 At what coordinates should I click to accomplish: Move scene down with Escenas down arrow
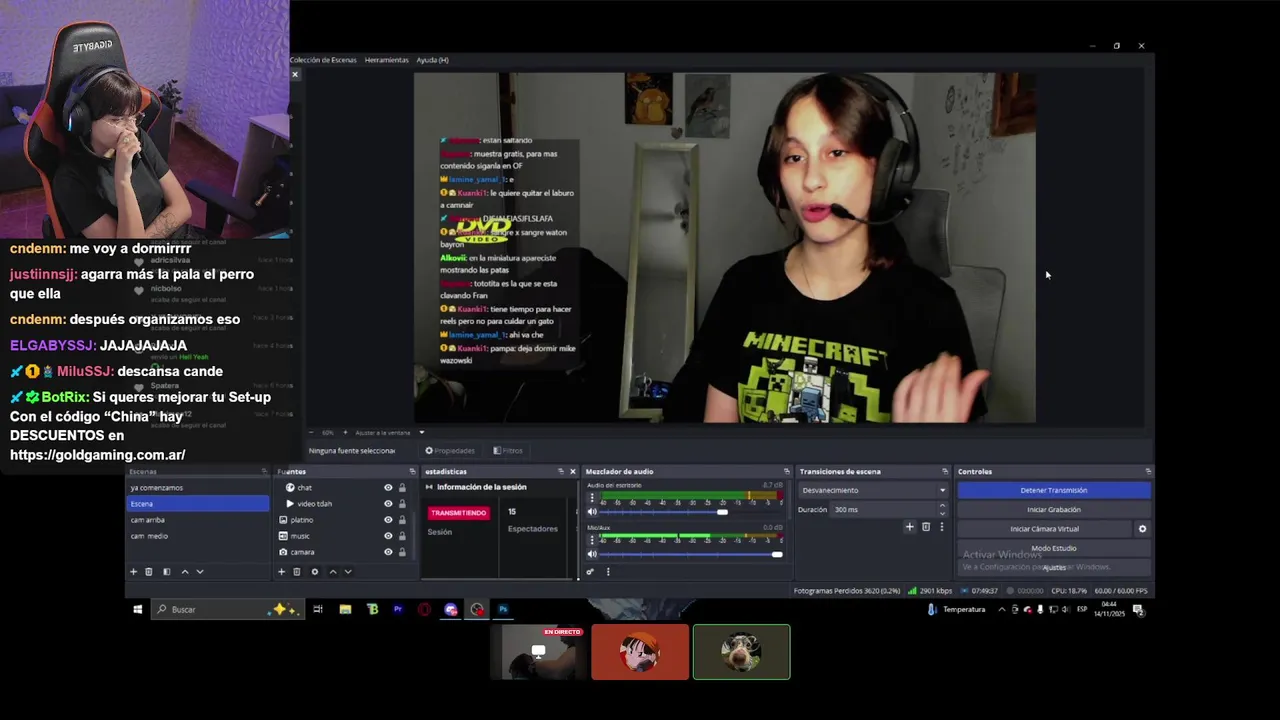click(200, 572)
